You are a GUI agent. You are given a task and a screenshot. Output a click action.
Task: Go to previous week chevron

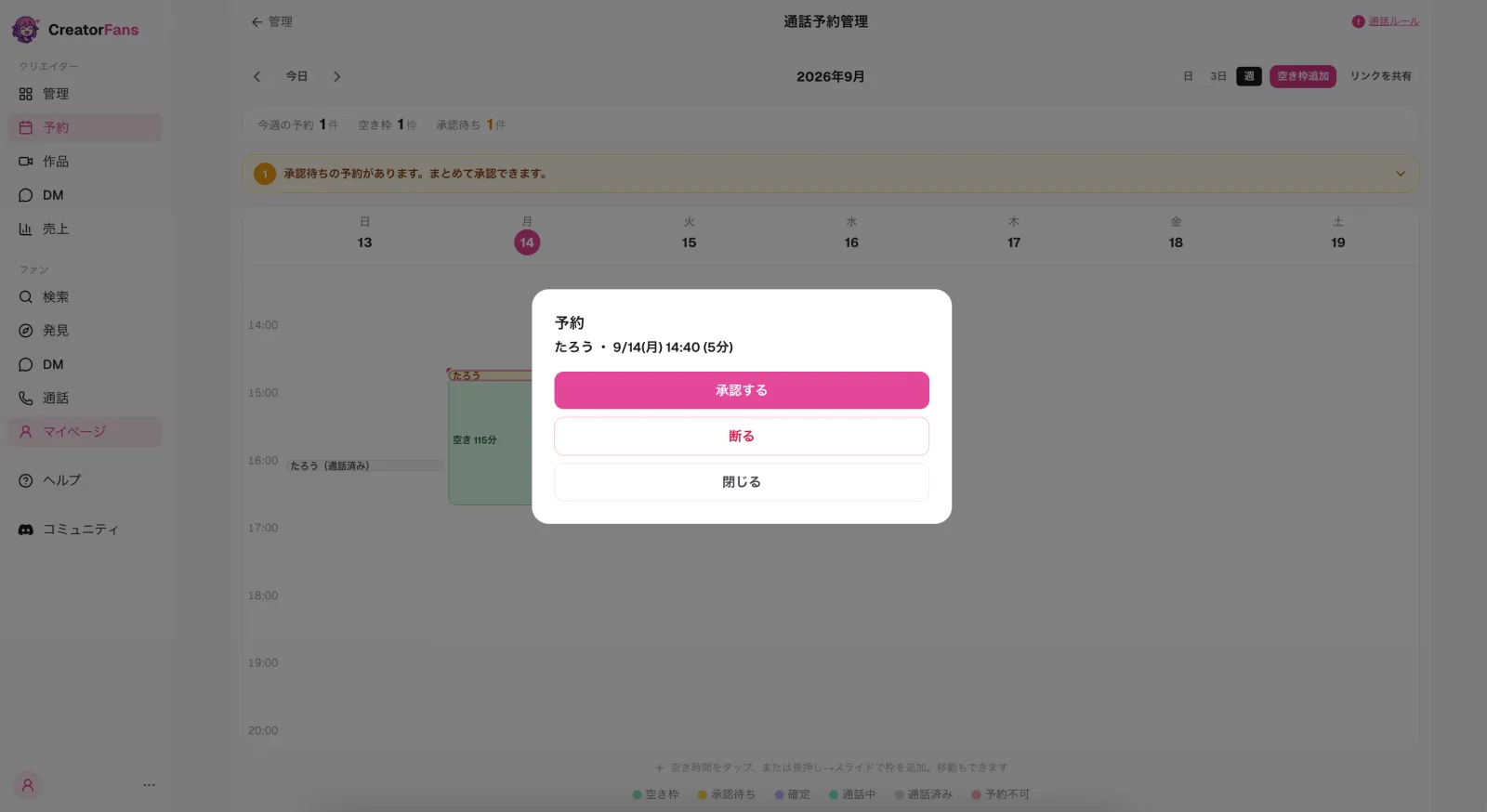click(257, 76)
